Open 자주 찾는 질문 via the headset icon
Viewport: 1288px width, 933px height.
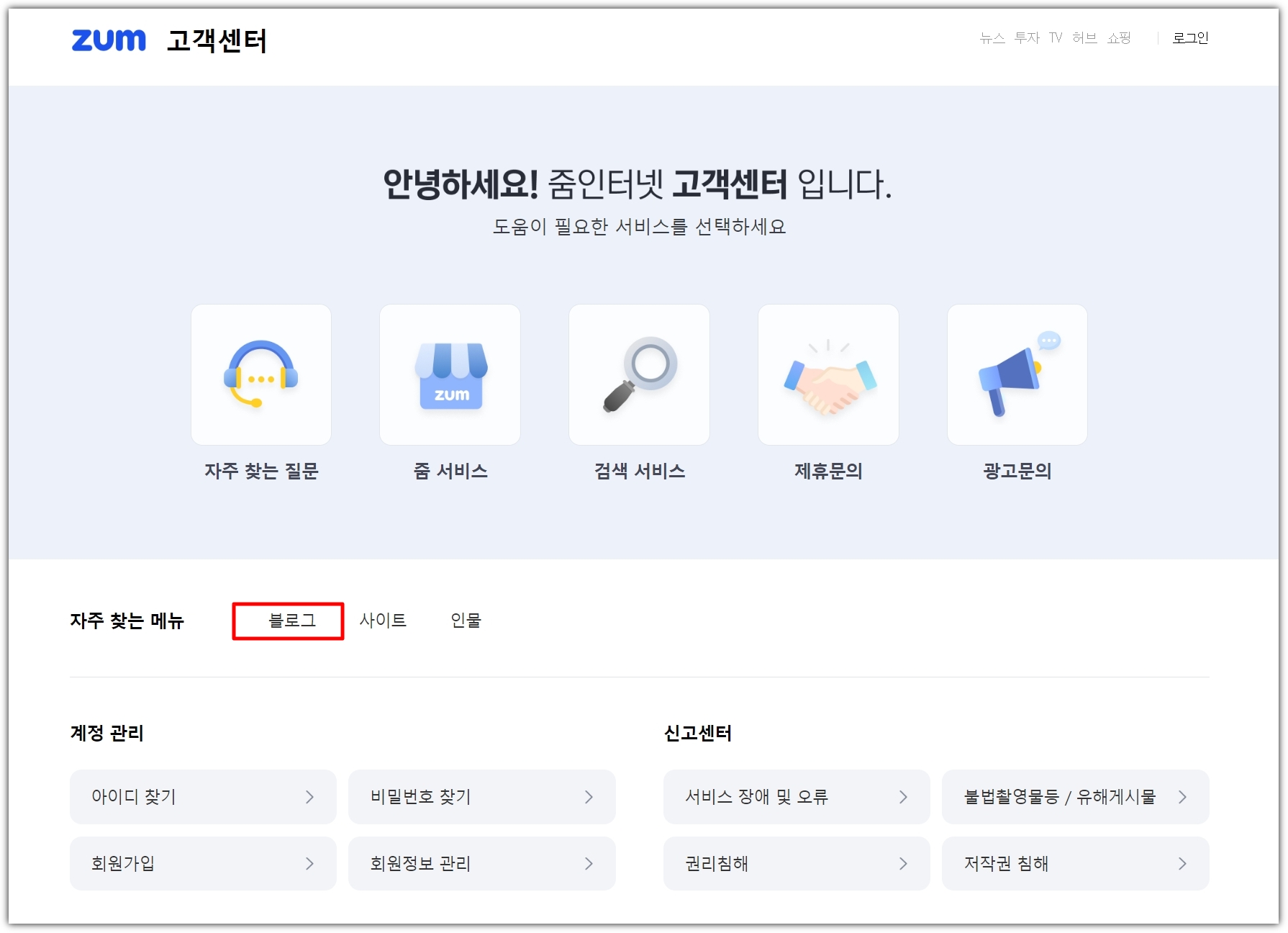point(260,374)
